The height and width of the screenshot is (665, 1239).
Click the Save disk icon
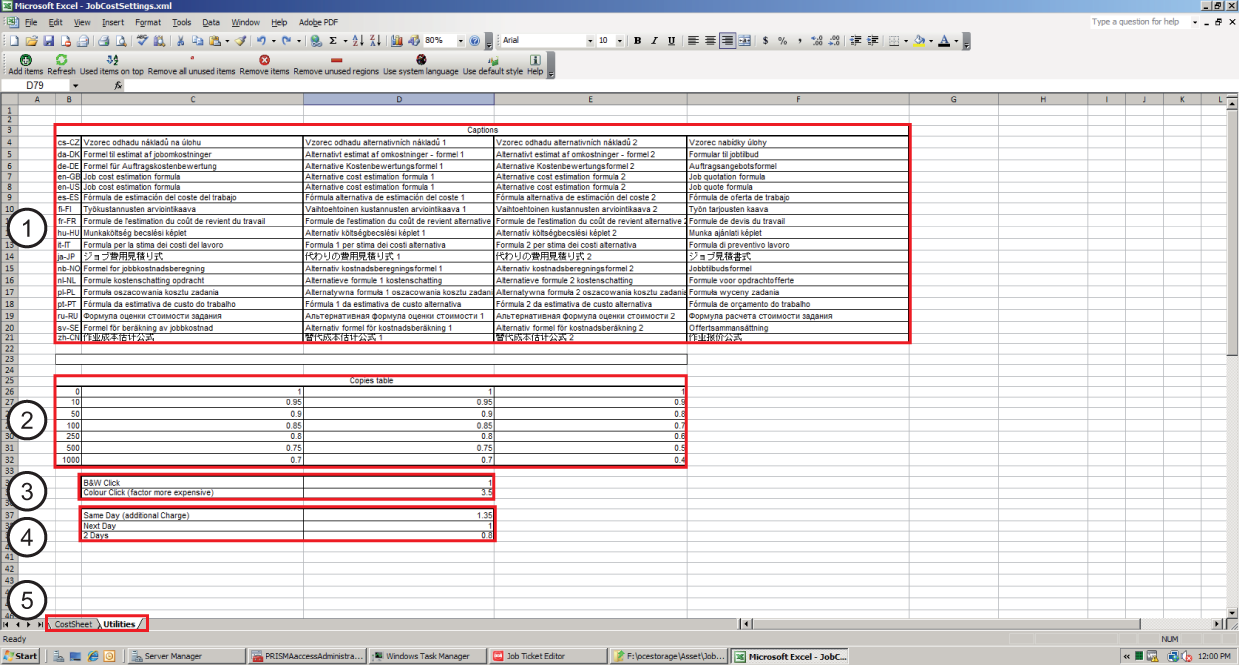point(47,41)
